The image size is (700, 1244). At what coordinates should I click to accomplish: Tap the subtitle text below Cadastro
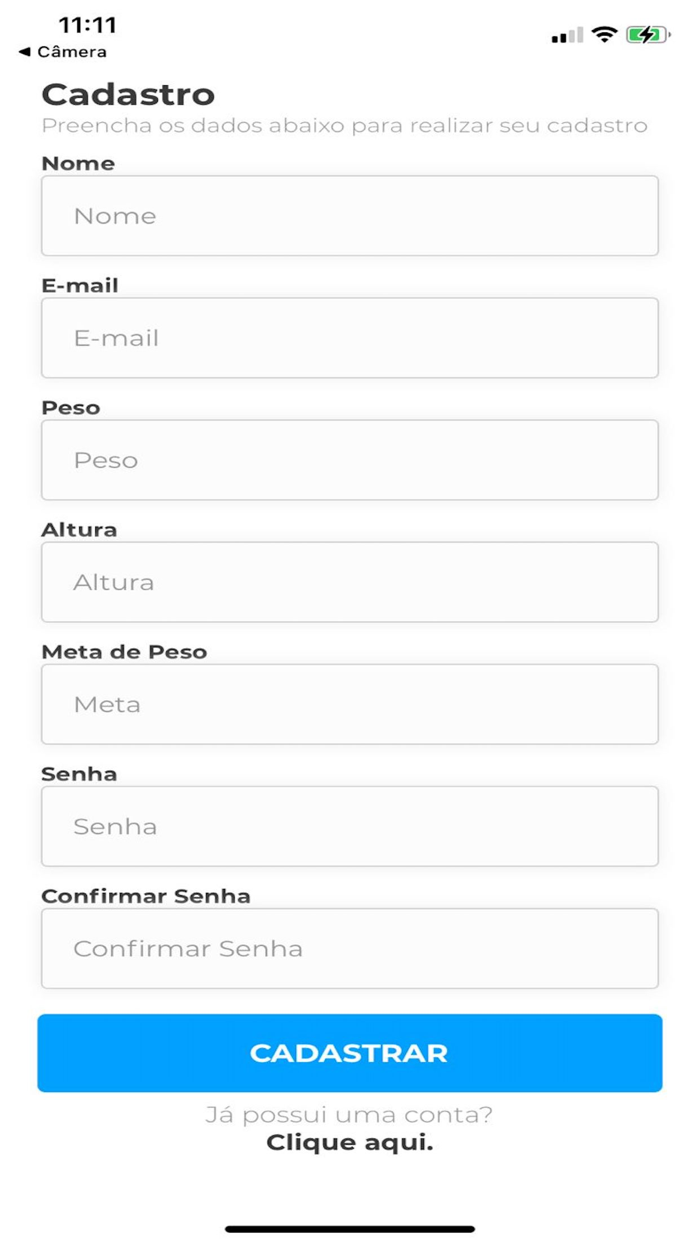[345, 126]
